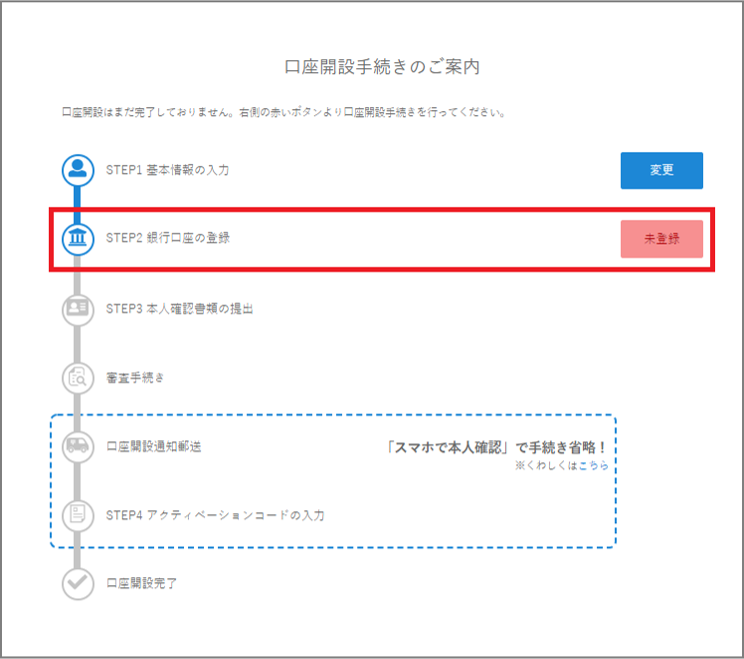Click the blue 変更 button
This screenshot has height=659, width=744.
(x=661, y=170)
